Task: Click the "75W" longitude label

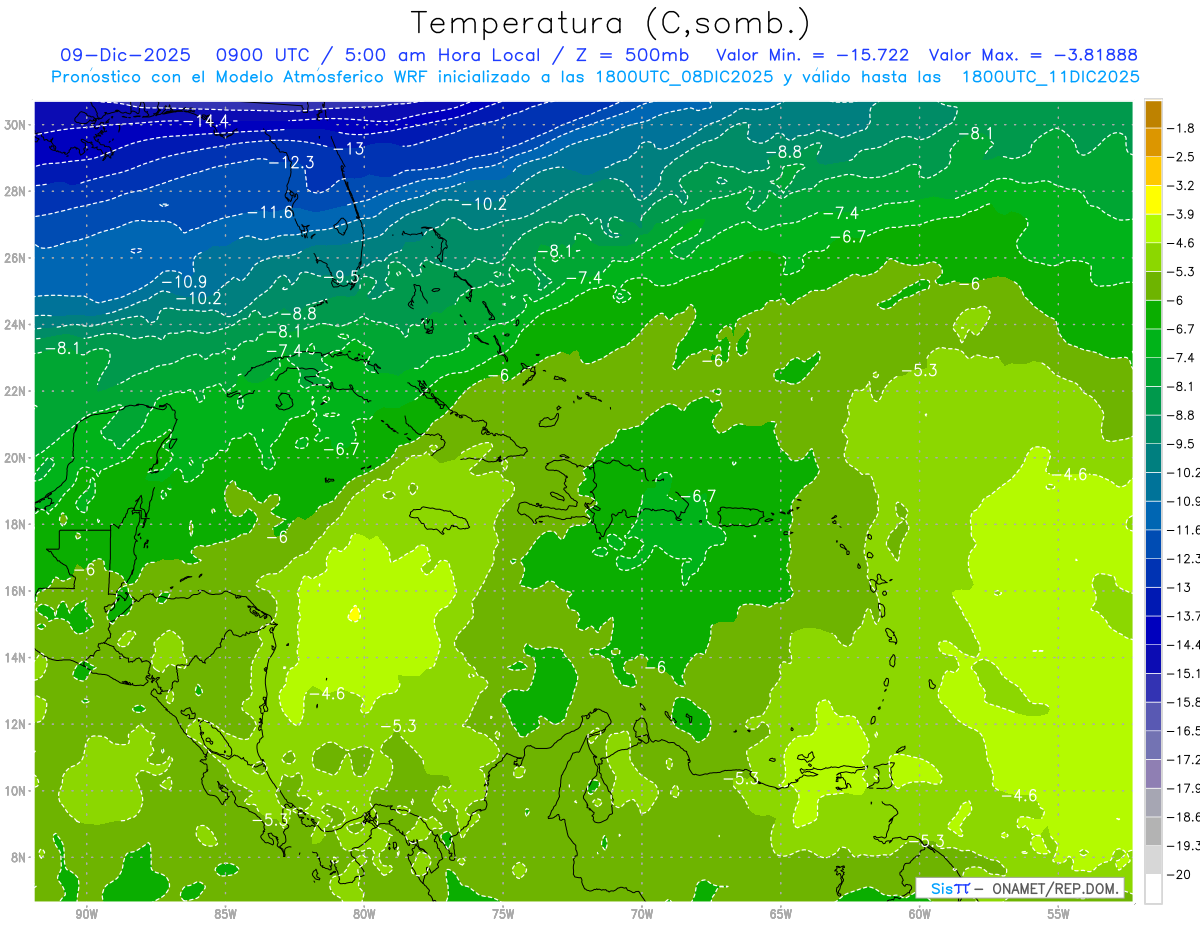Action: [503, 914]
